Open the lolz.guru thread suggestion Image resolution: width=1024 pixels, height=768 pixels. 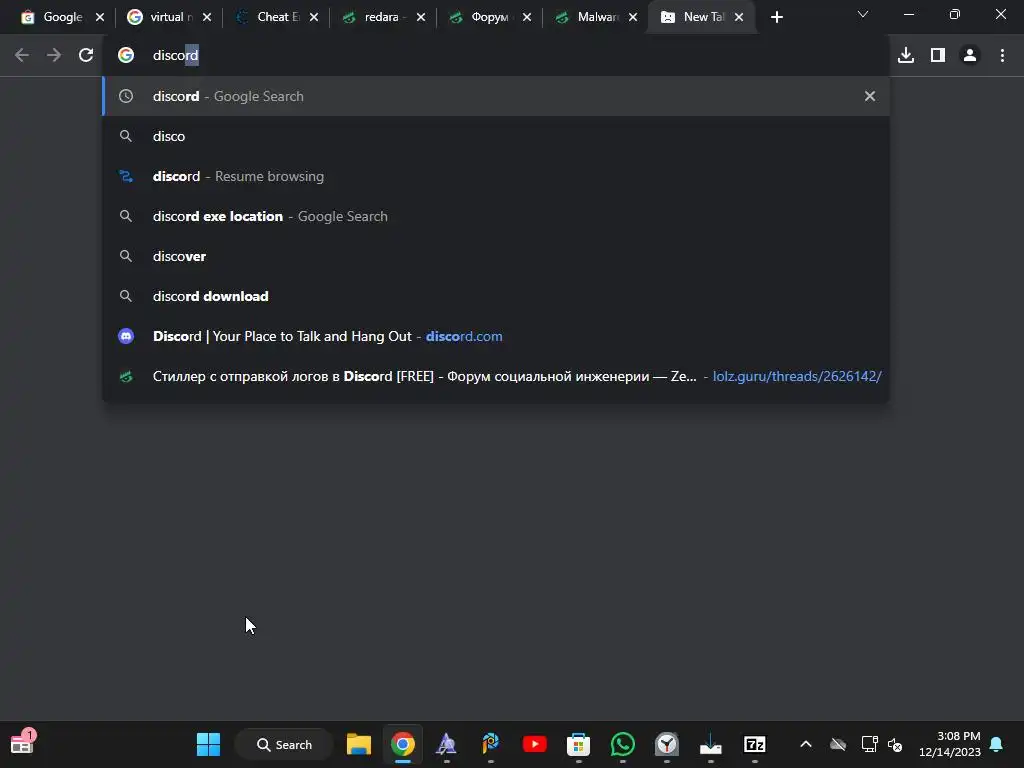tap(496, 376)
